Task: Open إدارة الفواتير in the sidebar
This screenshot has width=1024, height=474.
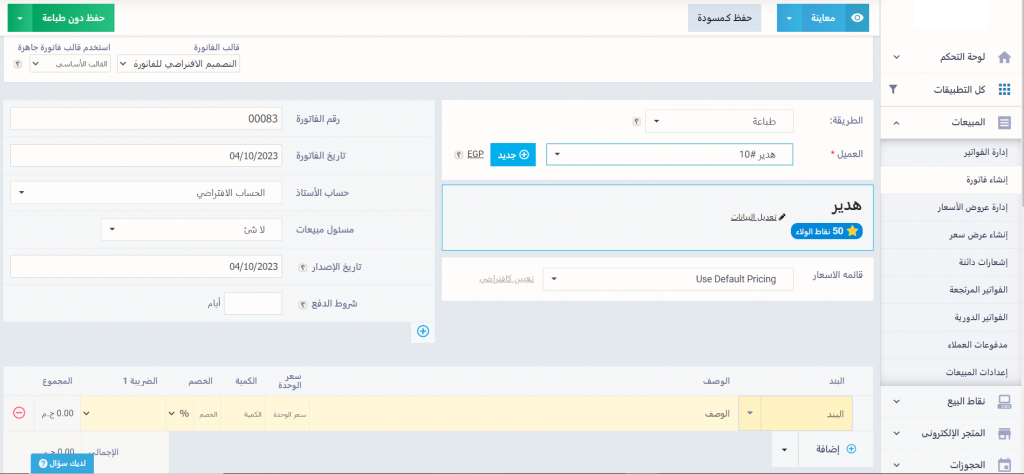Action: click(x=984, y=152)
